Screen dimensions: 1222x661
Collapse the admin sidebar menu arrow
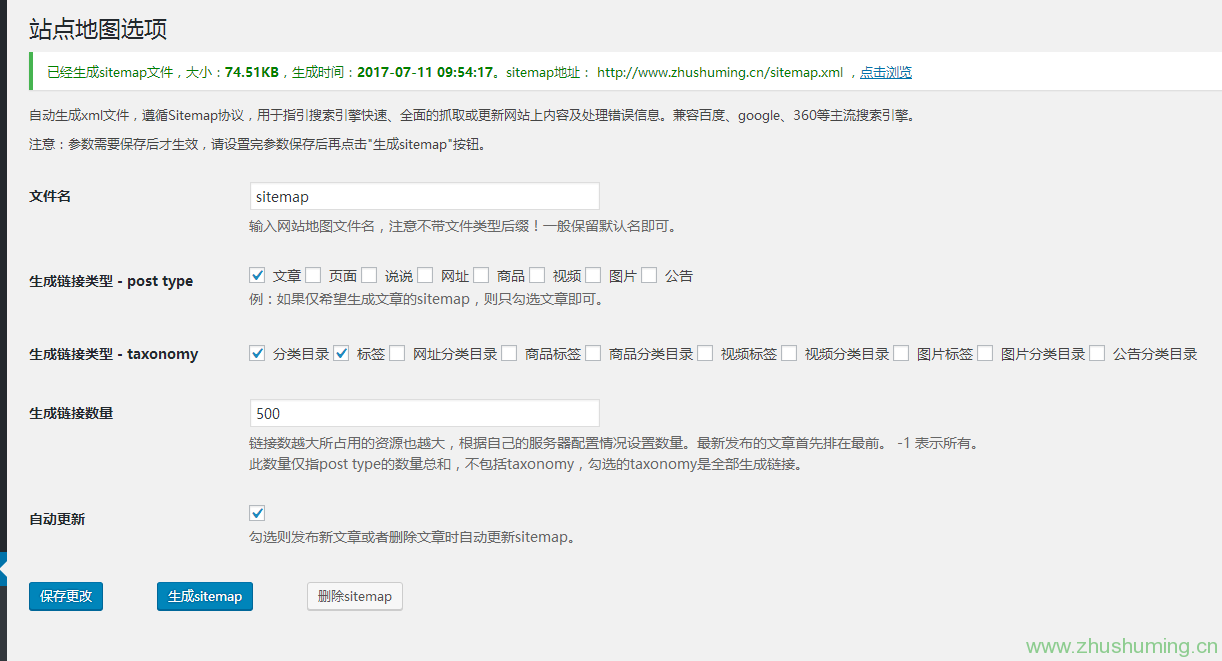[4, 569]
